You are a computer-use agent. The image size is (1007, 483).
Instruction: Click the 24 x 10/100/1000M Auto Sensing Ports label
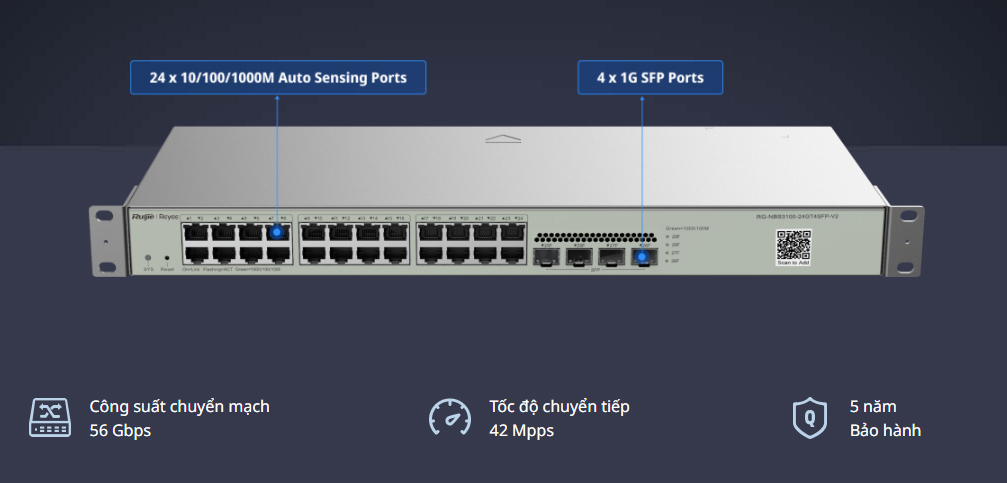point(278,77)
